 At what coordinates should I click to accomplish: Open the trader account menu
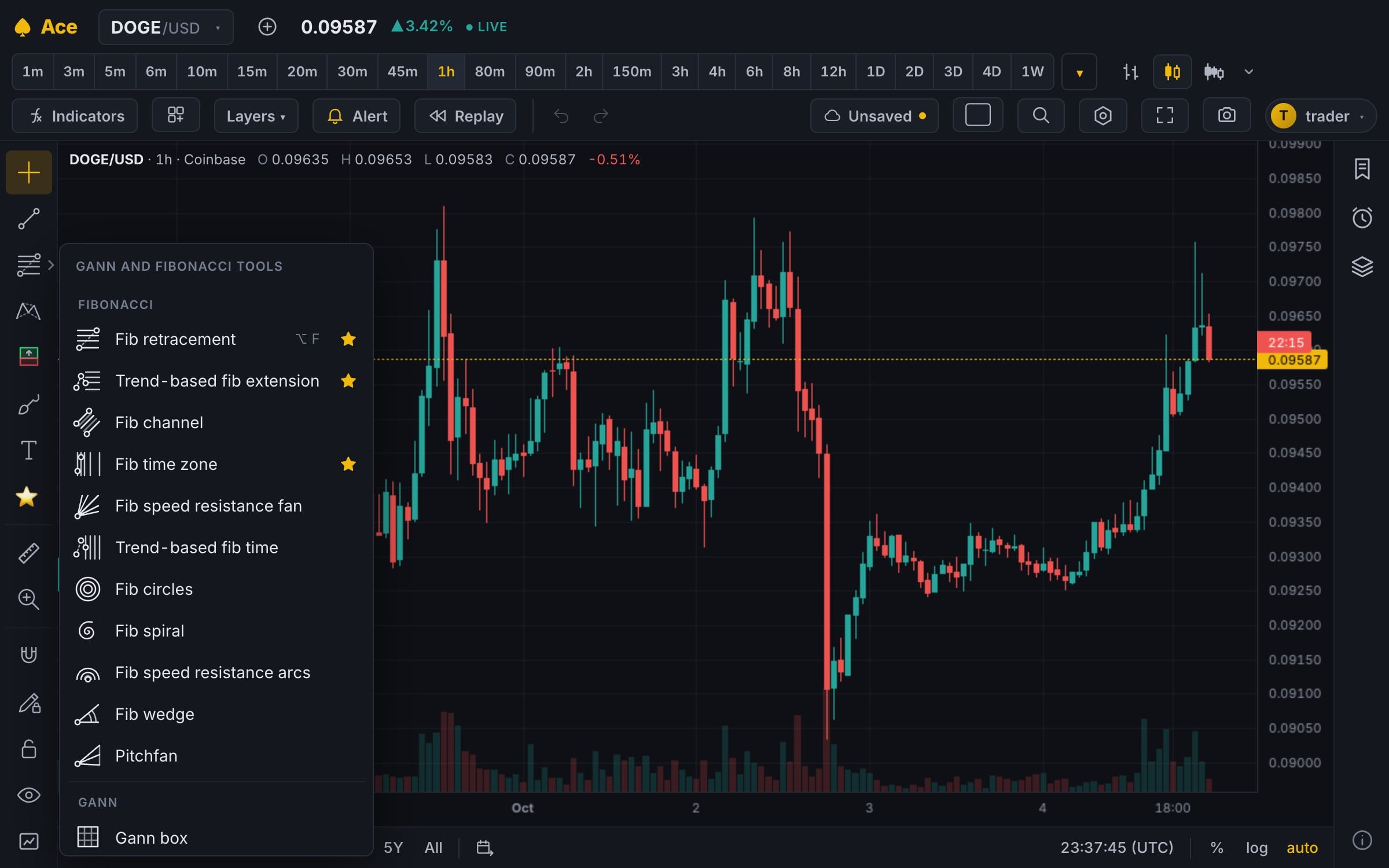pyautogui.click(x=1320, y=116)
